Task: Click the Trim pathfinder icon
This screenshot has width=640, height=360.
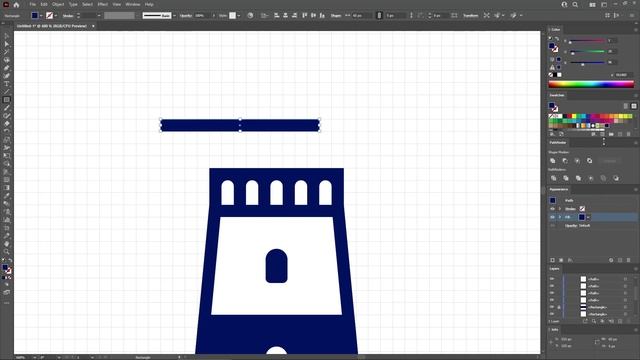Action: [x=566, y=178]
